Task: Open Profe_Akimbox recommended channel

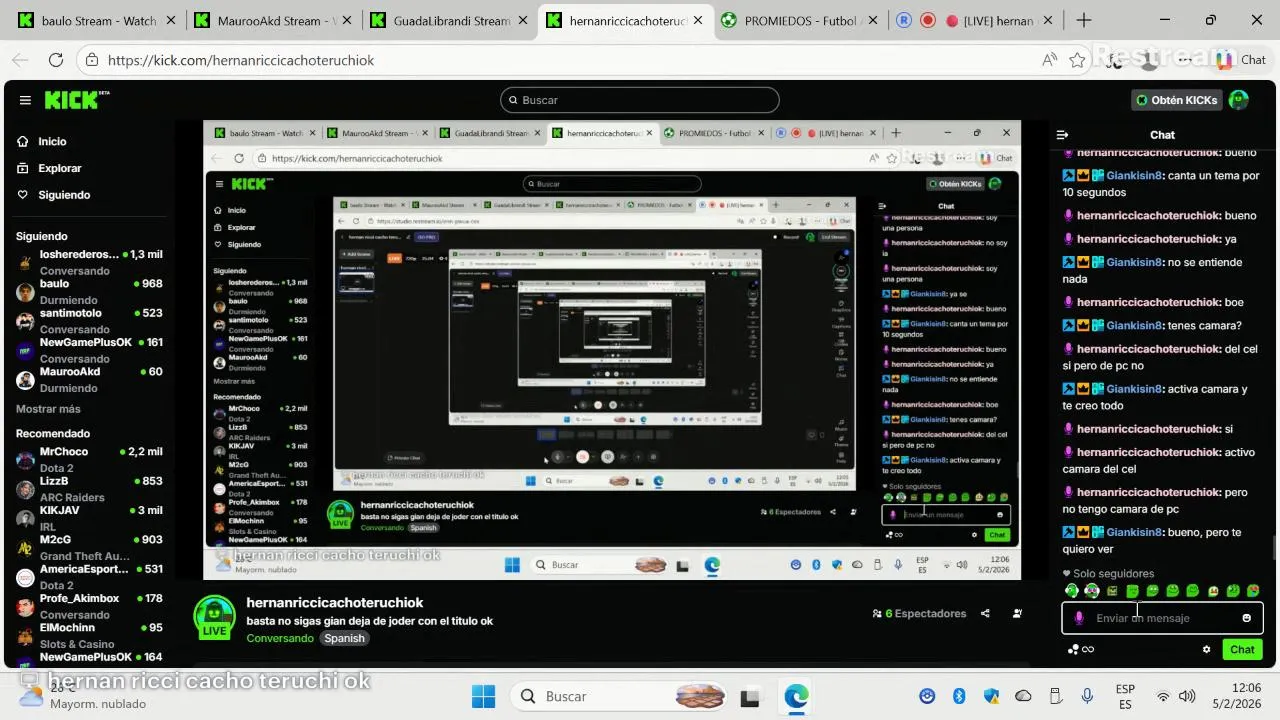Action: [x=89, y=606]
